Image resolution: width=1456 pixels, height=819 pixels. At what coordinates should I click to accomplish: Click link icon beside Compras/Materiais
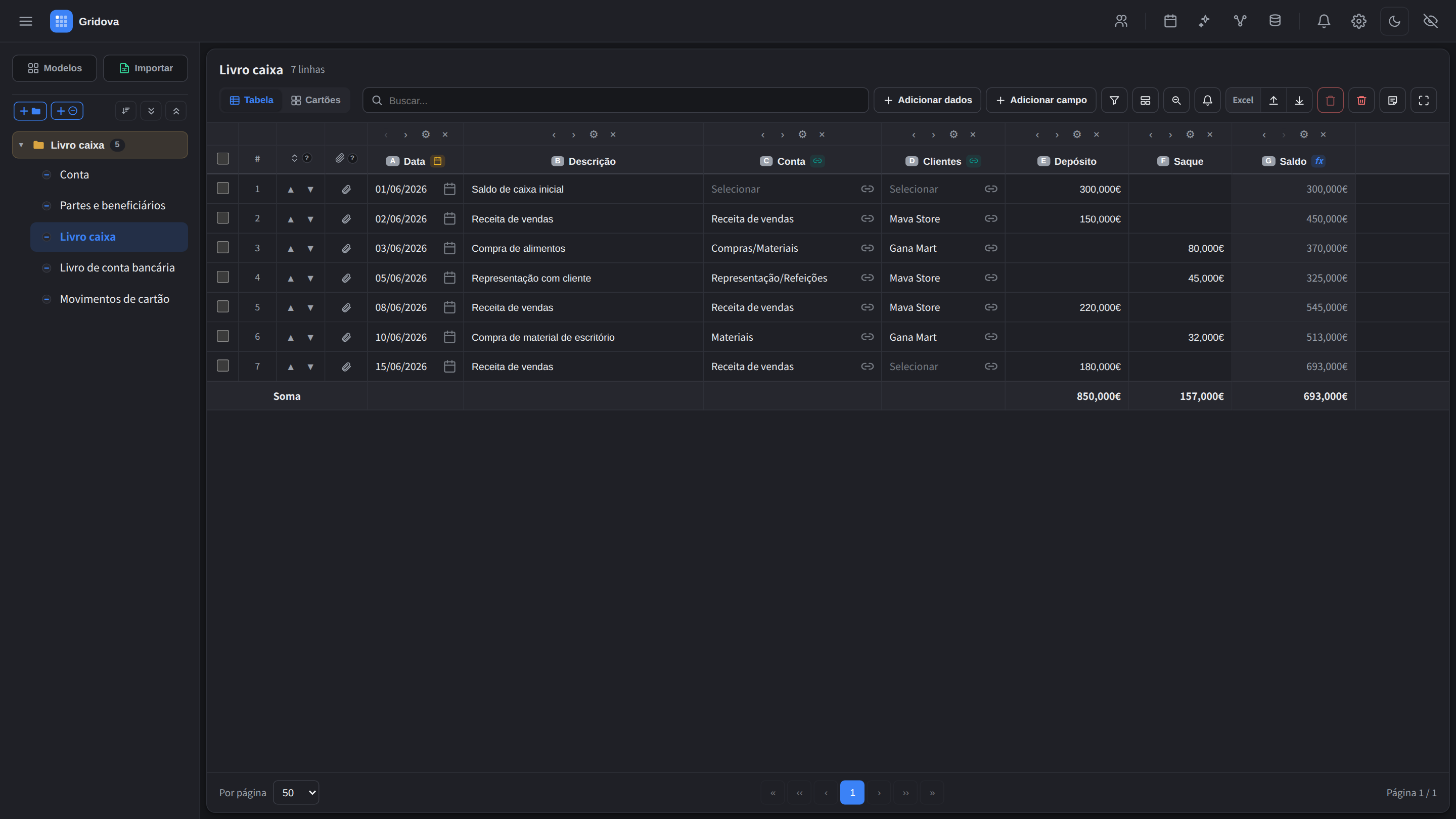tap(867, 248)
